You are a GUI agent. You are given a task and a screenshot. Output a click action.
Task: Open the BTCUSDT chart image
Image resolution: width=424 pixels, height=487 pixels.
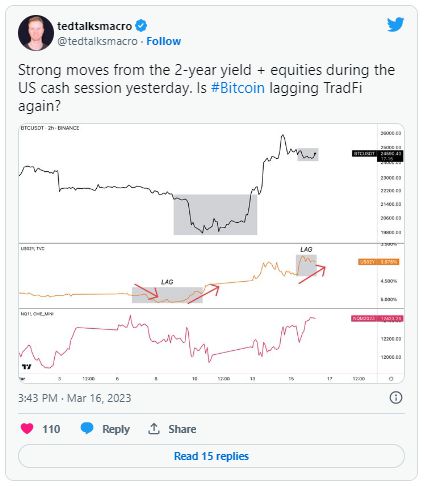[x=211, y=253]
